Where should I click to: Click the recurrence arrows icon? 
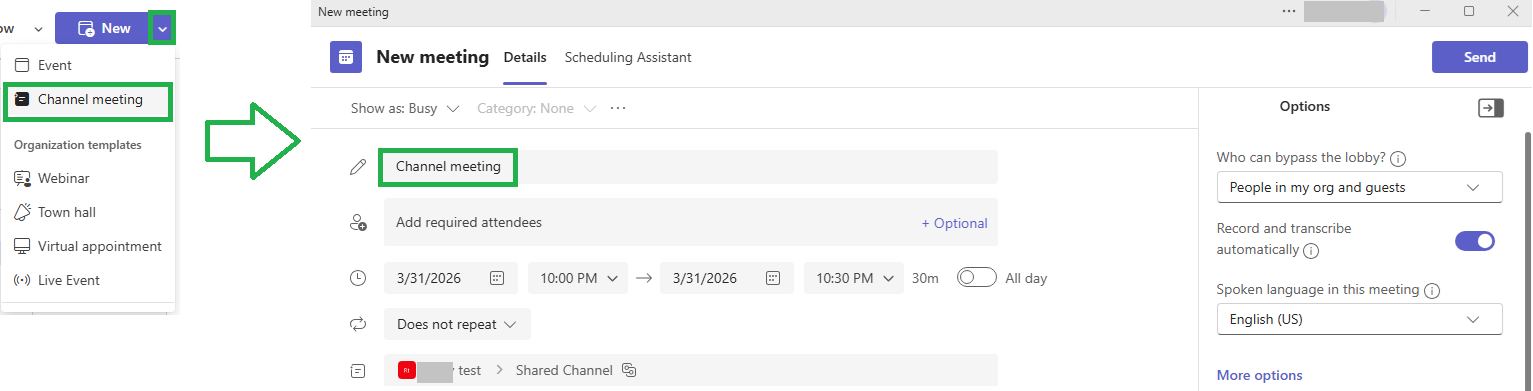point(358,324)
